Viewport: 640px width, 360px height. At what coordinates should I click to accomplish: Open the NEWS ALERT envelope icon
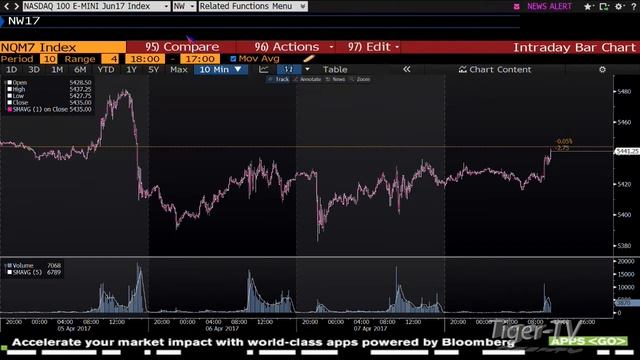click(x=517, y=7)
